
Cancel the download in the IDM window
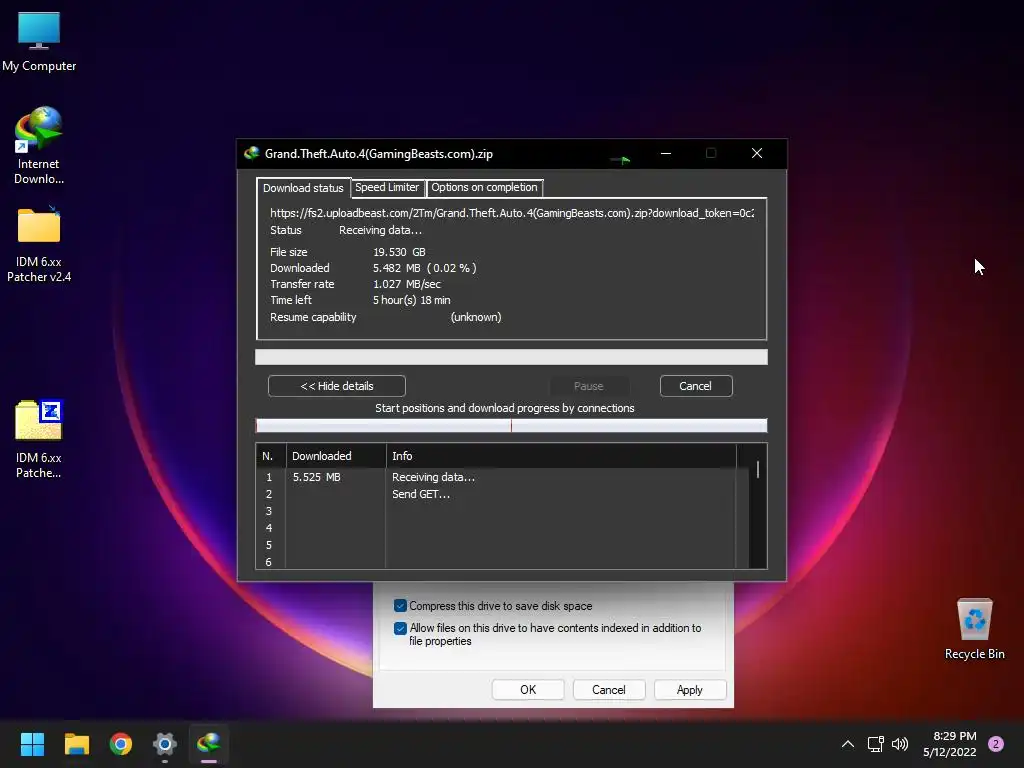pos(696,386)
